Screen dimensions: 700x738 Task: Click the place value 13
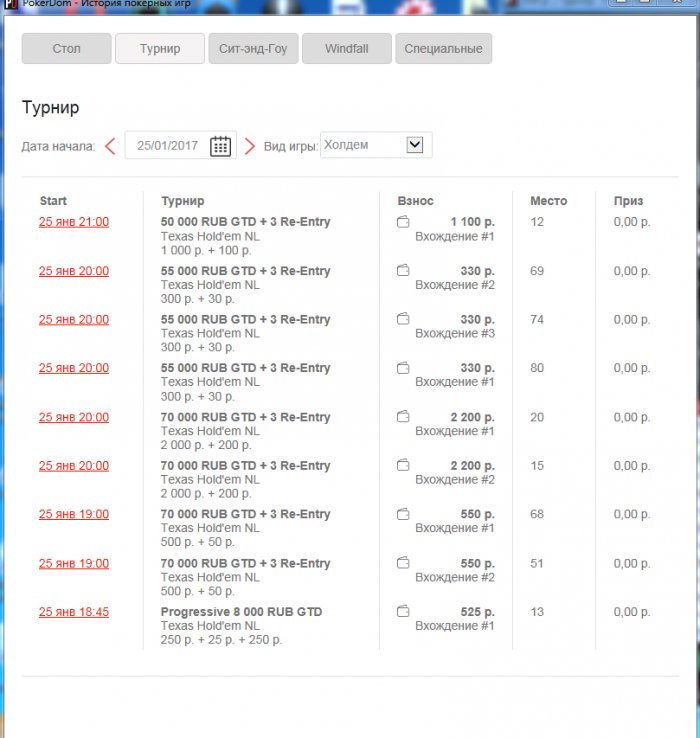point(537,612)
